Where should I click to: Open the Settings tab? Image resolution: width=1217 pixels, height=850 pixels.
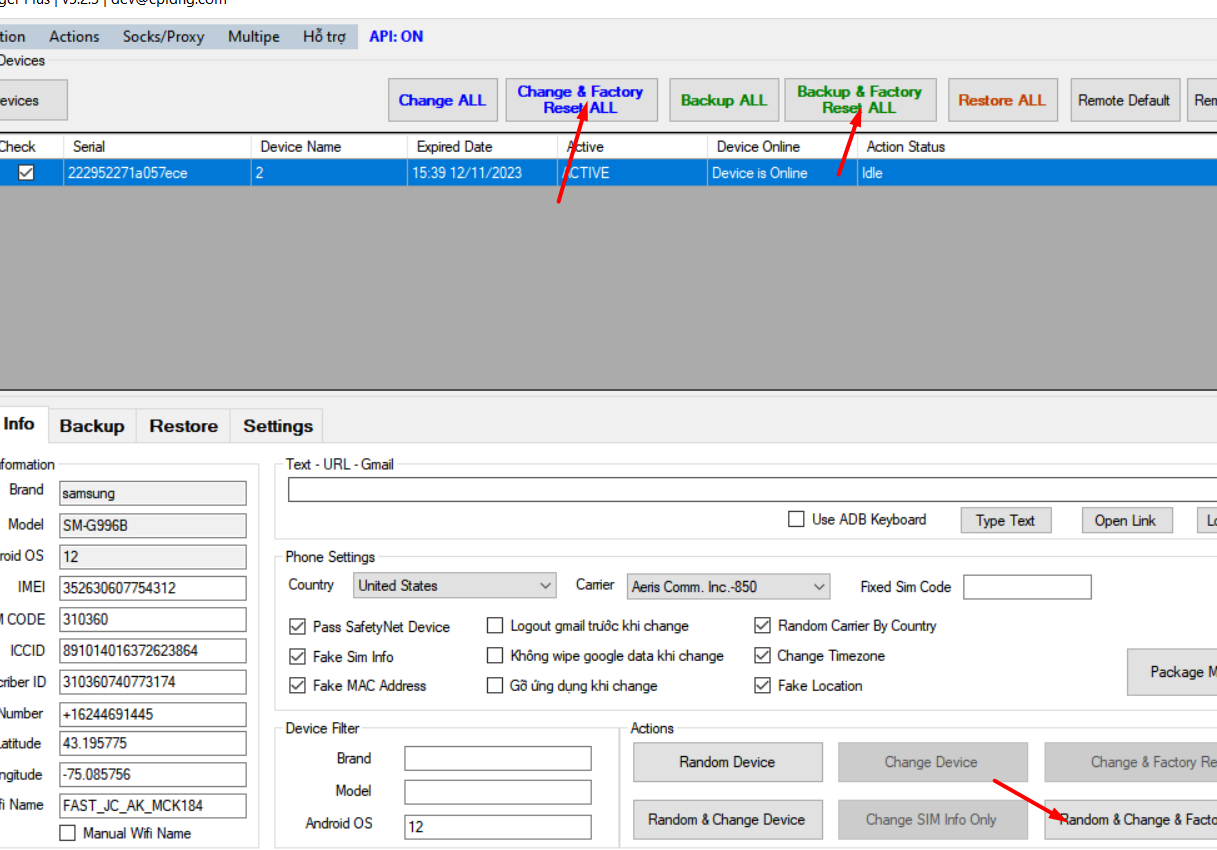pos(278,426)
